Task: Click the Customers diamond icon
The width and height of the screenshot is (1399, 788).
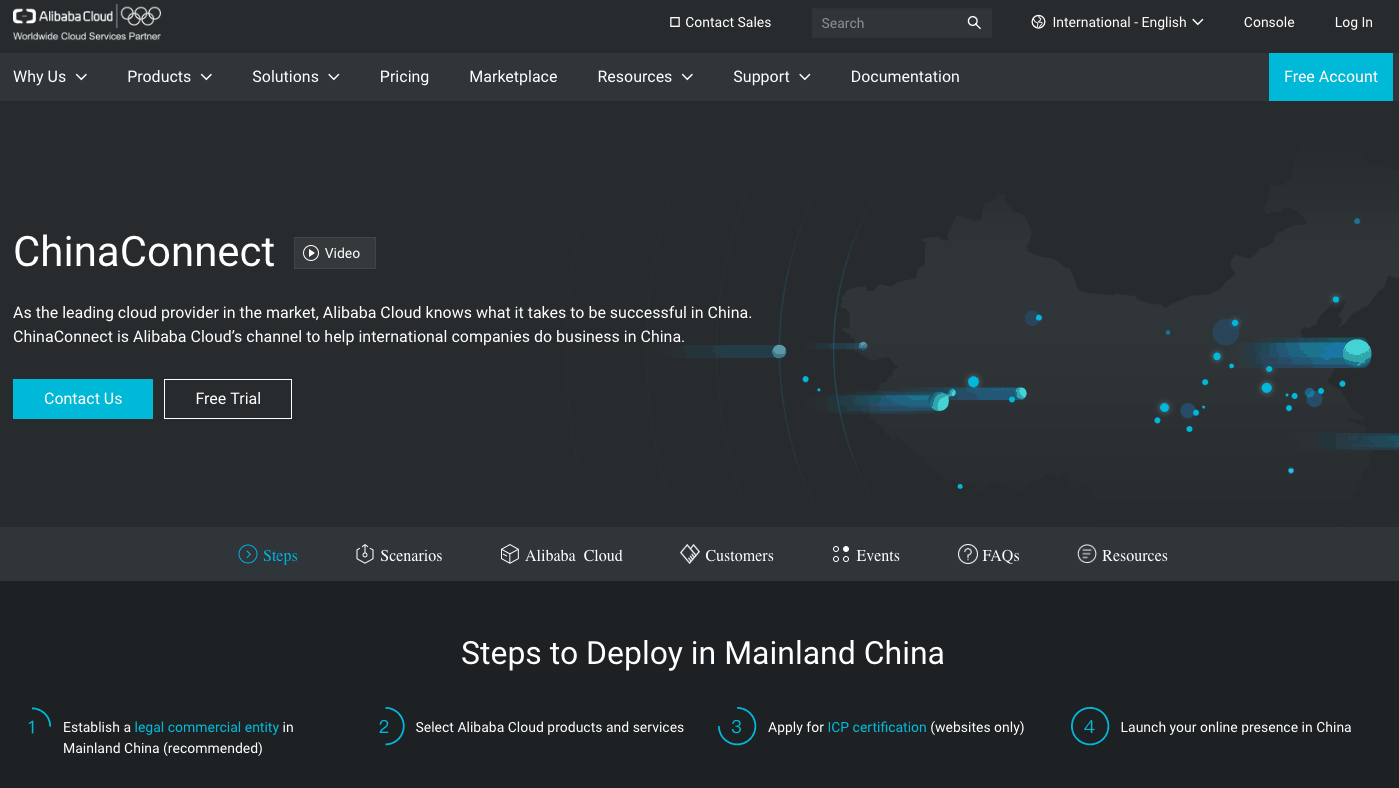Action: pos(690,554)
